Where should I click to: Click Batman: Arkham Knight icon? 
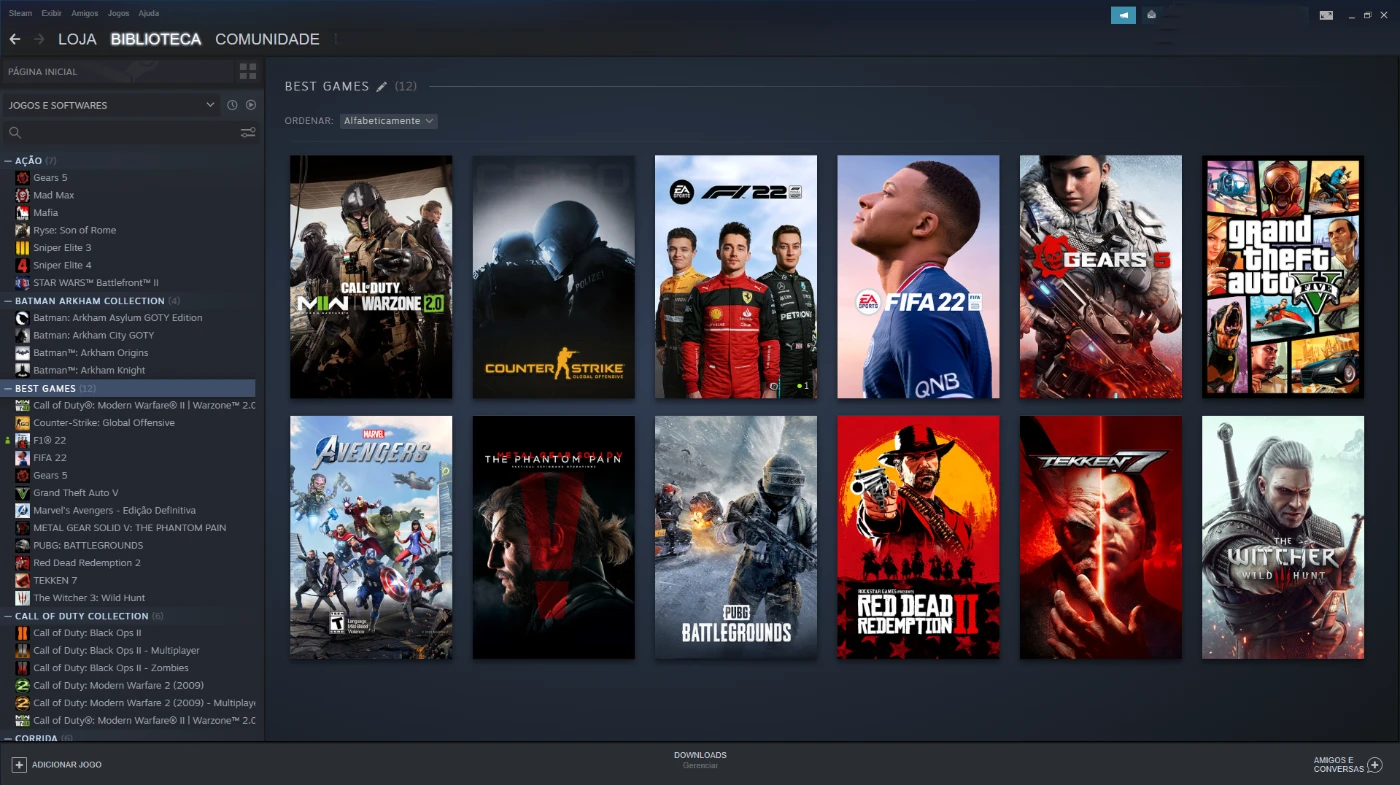[22, 370]
